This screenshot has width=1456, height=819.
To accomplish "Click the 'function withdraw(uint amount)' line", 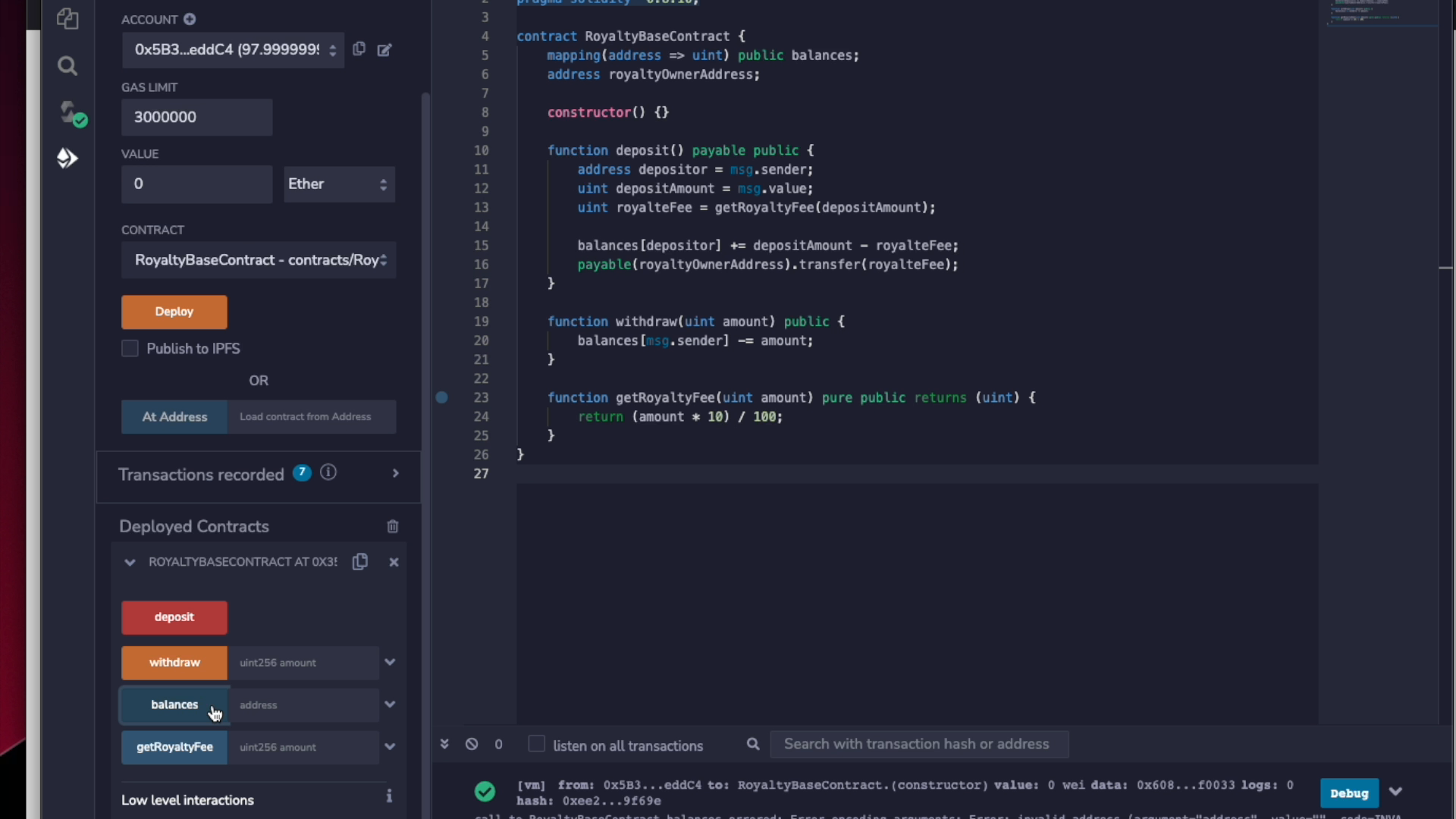I will pyautogui.click(x=696, y=322).
